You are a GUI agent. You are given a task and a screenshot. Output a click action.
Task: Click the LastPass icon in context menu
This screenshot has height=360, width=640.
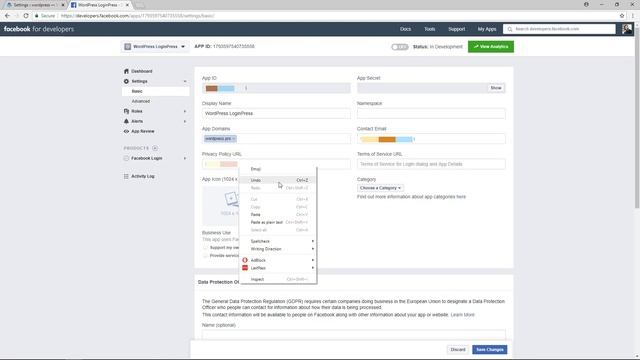click(x=245, y=268)
